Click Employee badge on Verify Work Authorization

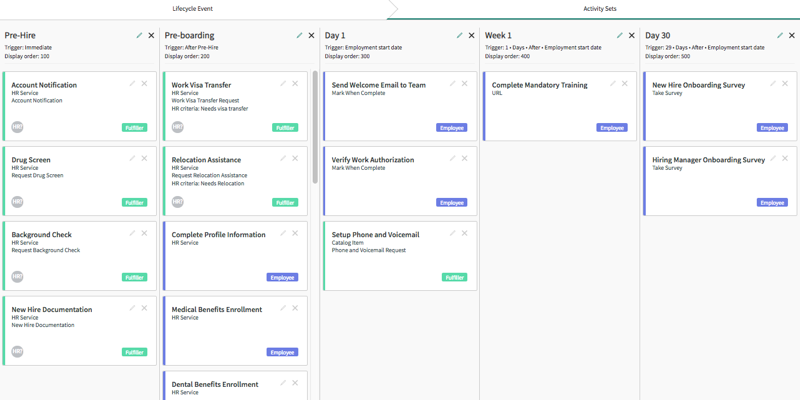coord(452,203)
